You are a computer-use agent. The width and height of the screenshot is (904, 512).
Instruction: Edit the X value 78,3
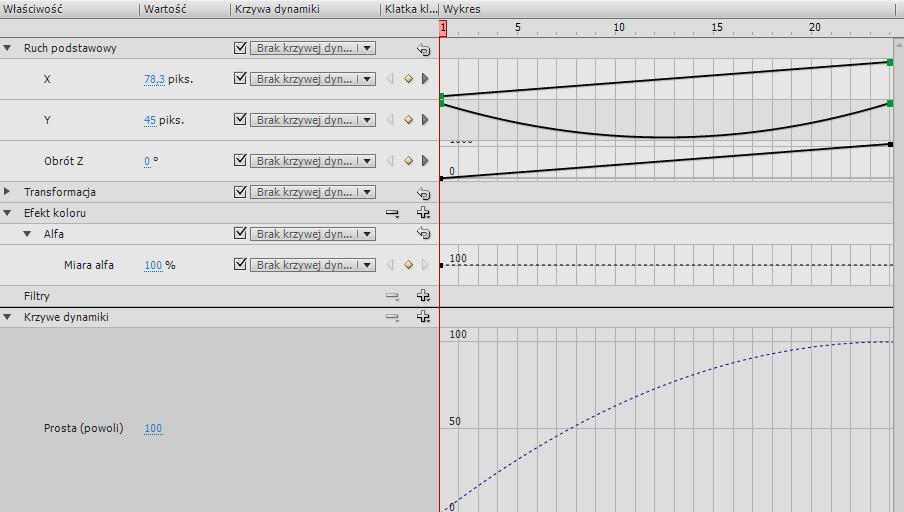tap(154, 79)
